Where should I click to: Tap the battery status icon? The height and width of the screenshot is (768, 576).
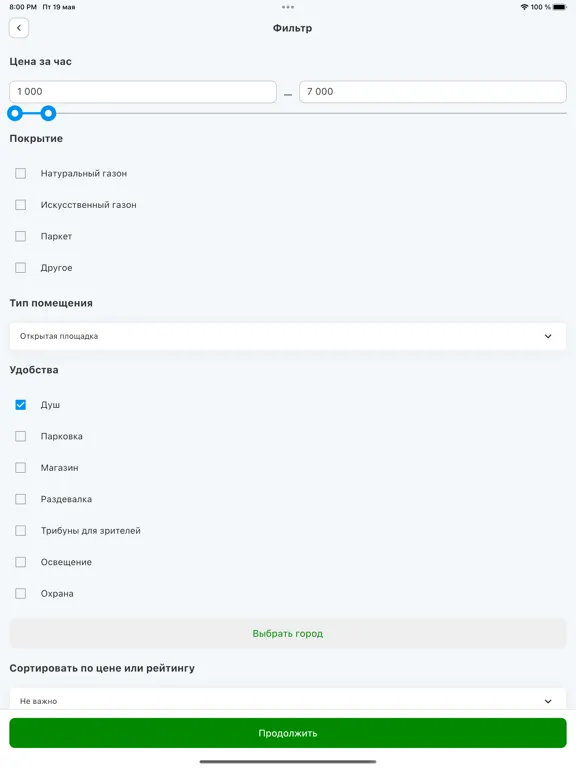click(559, 7)
